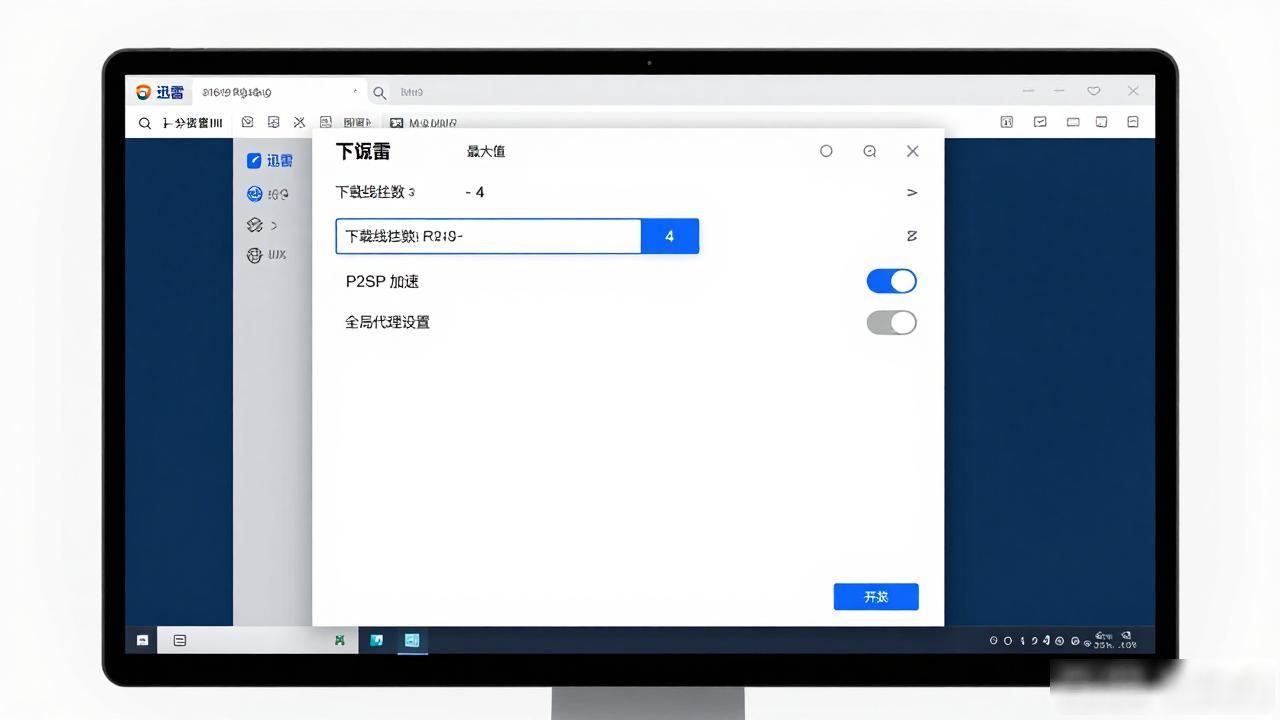Screen dimensions: 1280x720
Task: Click the Xunlei logo icon in title bar
Action: pyautogui.click(x=144, y=92)
